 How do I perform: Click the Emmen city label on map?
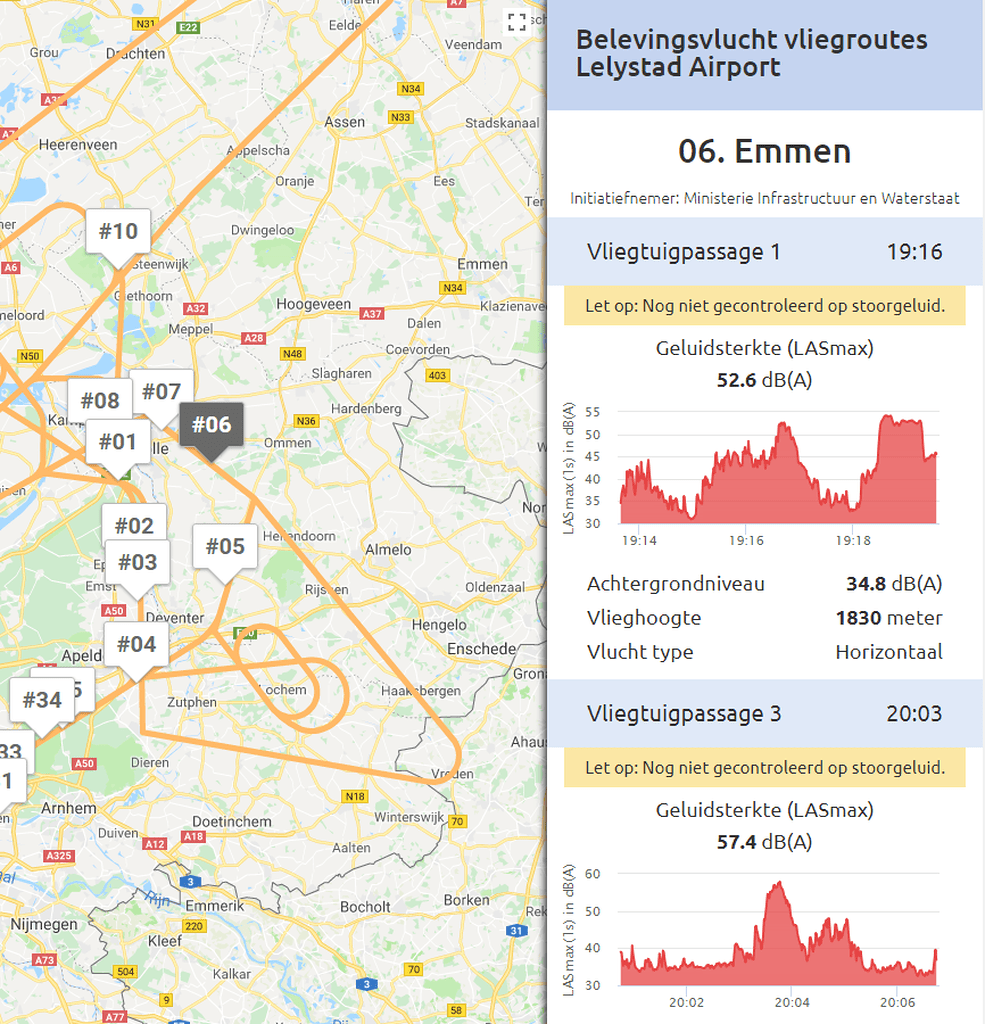click(482, 264)
